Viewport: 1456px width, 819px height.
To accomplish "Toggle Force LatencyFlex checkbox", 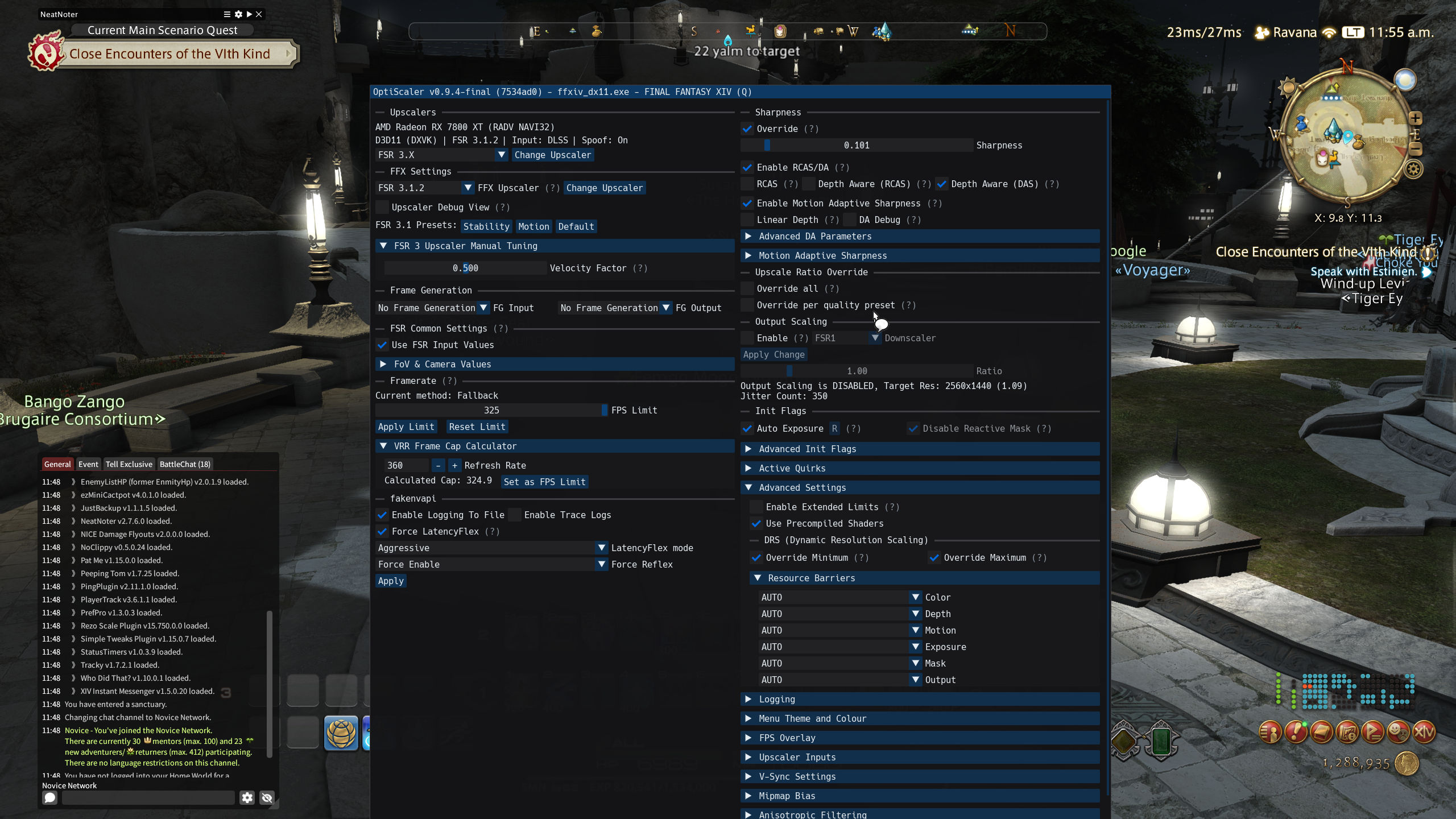I will pos(382,532).
